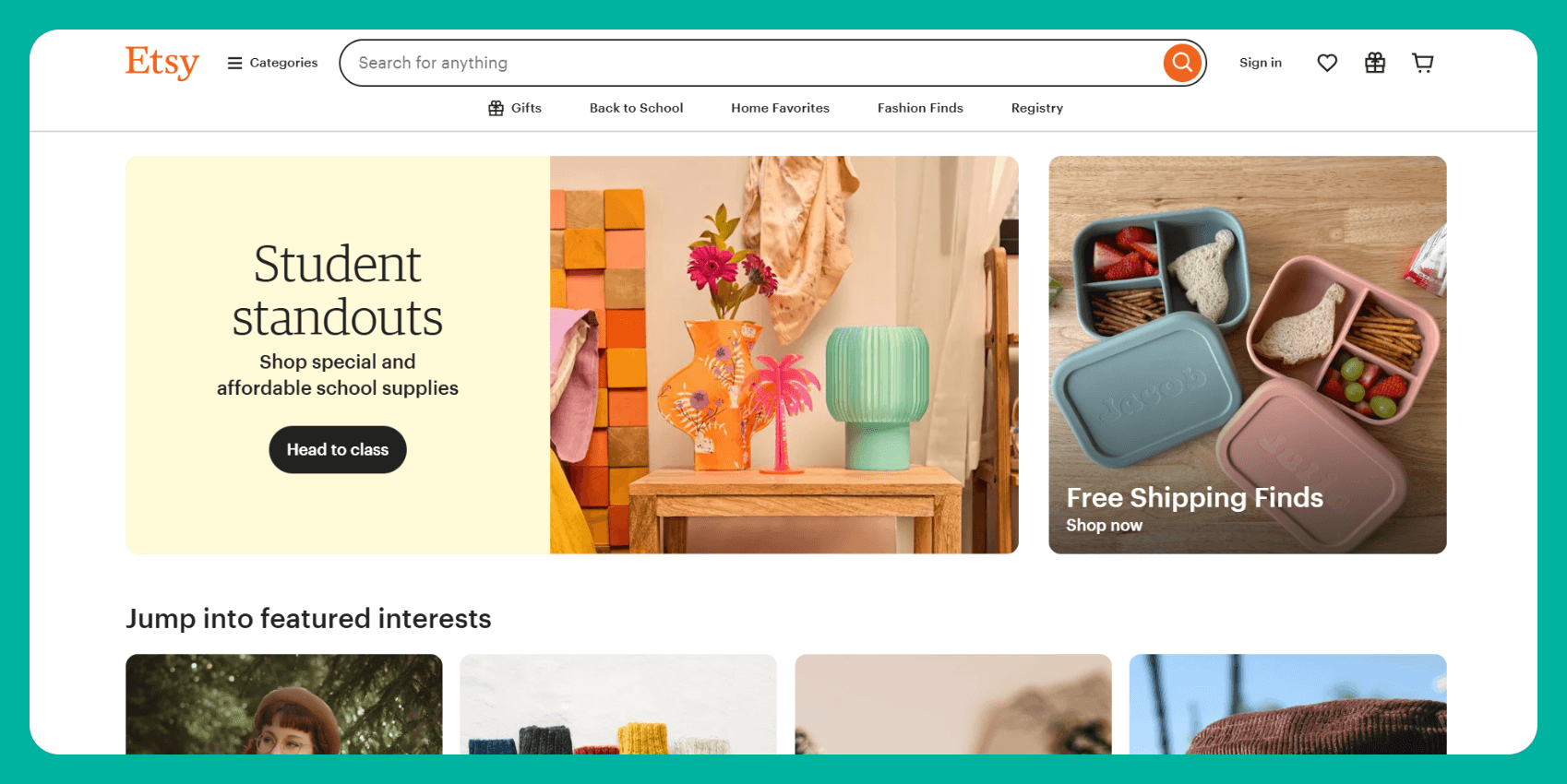
Task: Open the featured interest with beret woman
Action: click(x=284, y=705)
